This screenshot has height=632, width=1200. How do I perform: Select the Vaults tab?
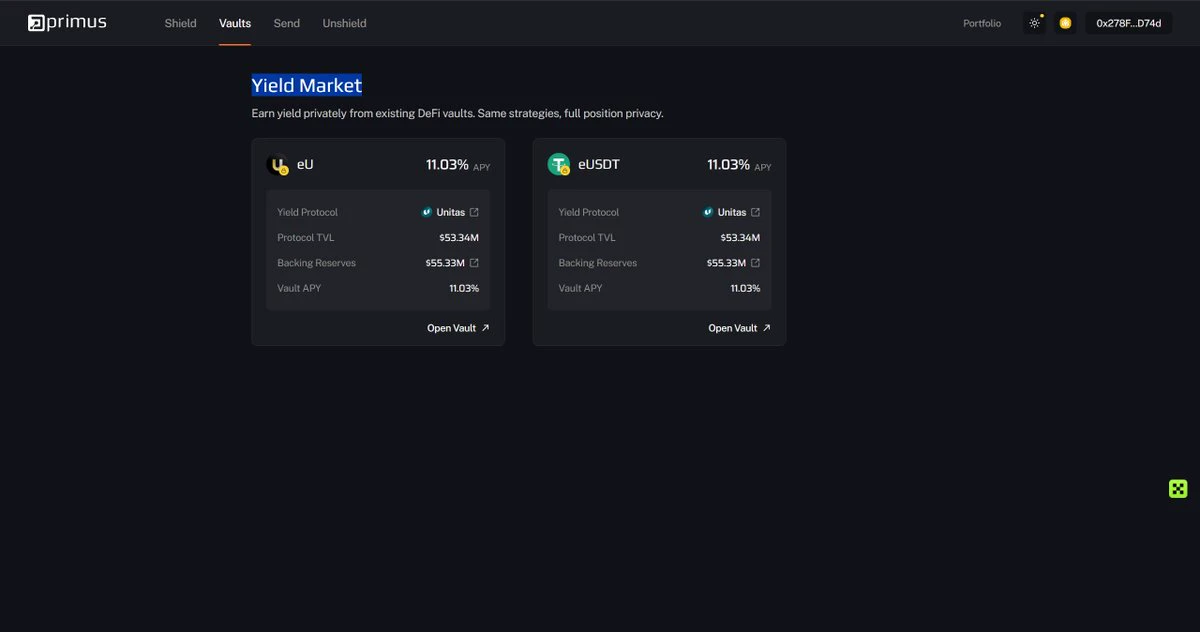(235, 23)
